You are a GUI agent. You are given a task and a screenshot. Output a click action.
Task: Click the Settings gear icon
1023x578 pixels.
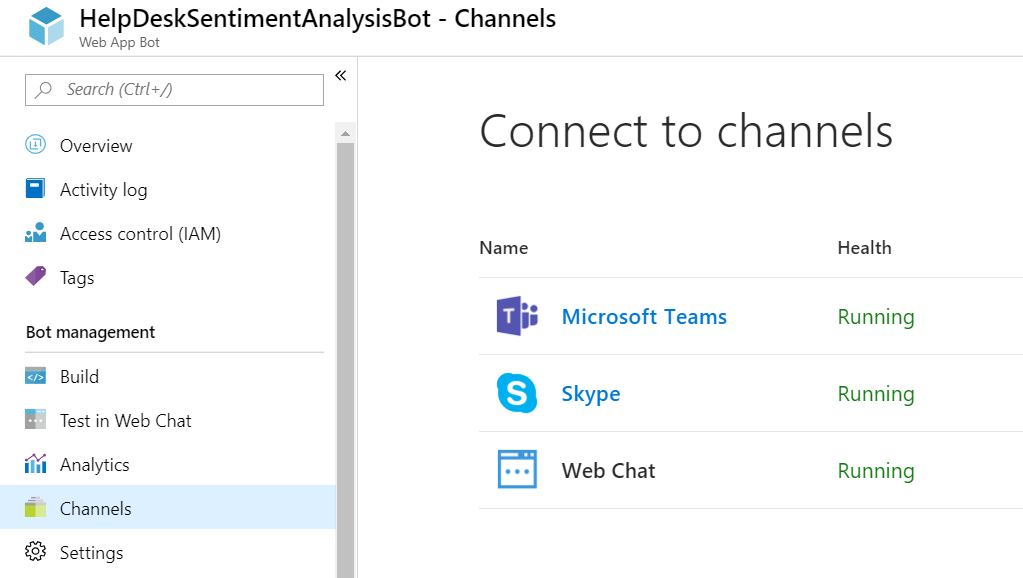tap(36, 552)
